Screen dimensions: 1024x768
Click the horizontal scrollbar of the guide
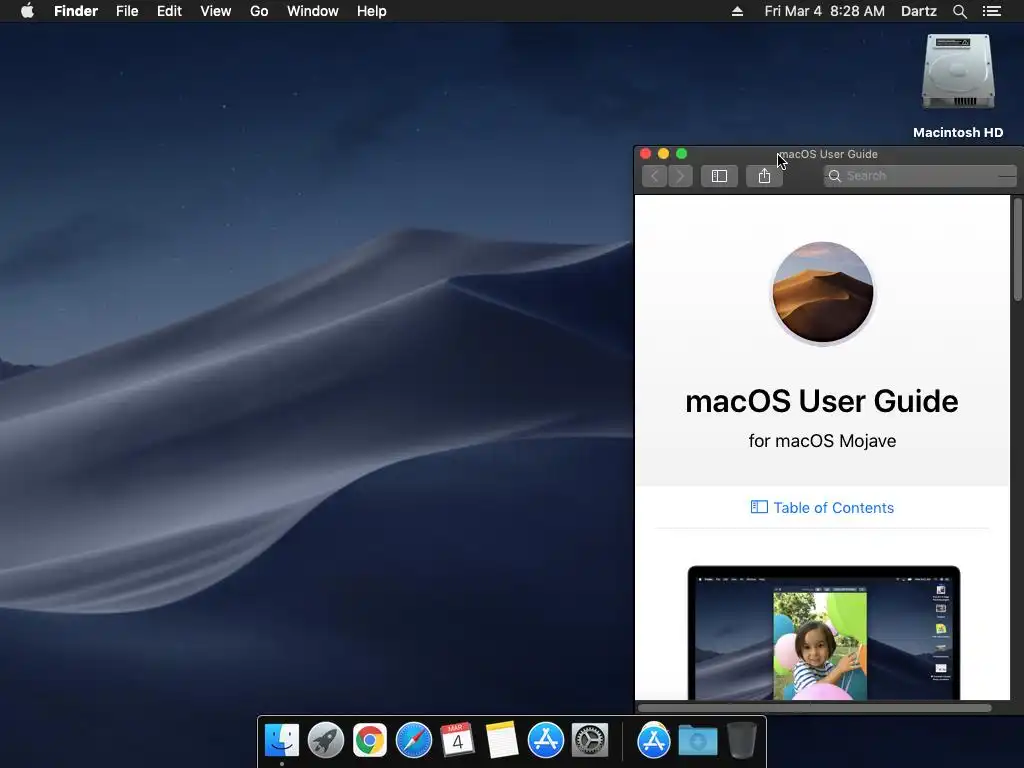point(814,707)
